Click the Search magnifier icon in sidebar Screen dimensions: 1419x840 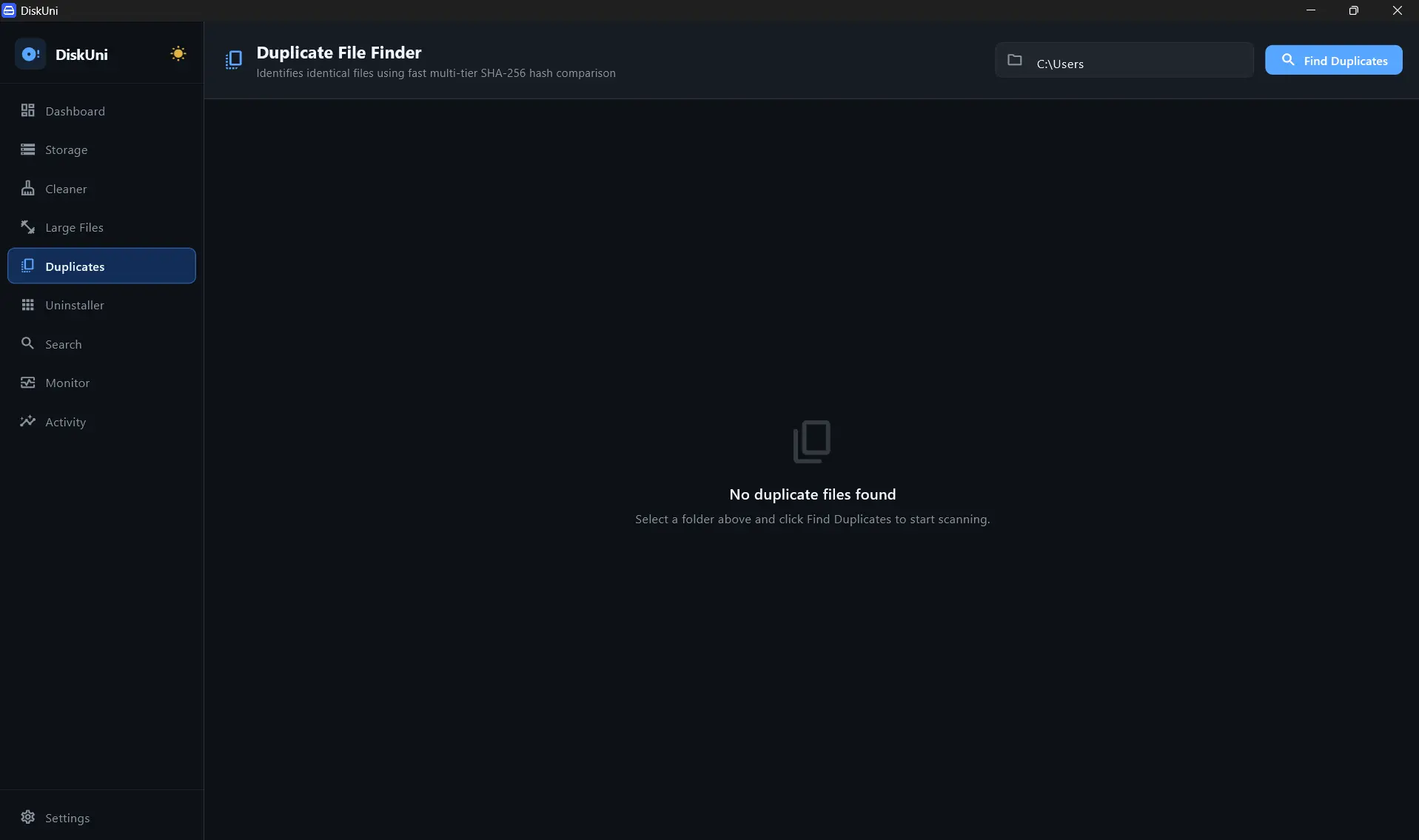tap(28, 343)
